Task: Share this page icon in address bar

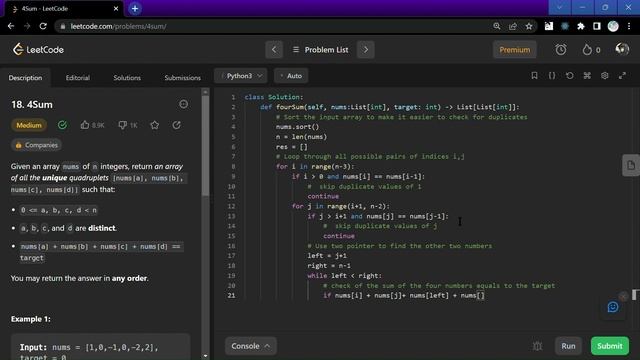Action: pos(513,26)
